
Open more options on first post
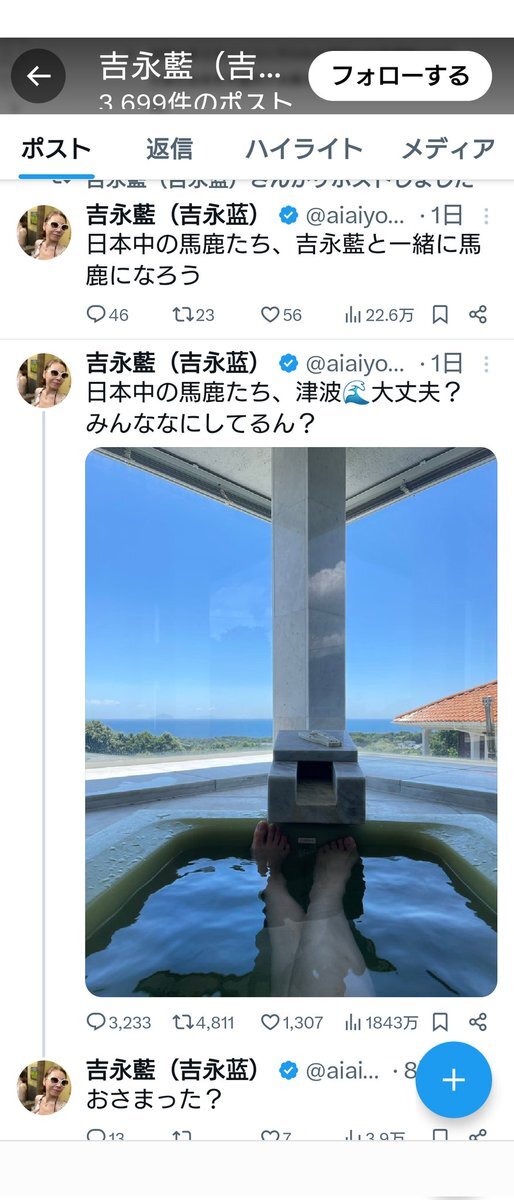pos(486,216)
